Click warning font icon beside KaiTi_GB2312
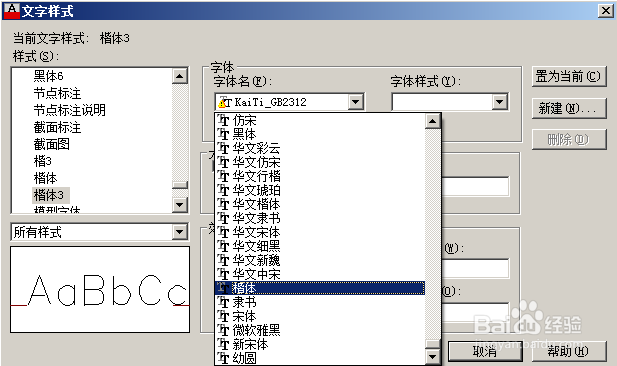This screenshot has height=366, width=617. click(225, 102)
